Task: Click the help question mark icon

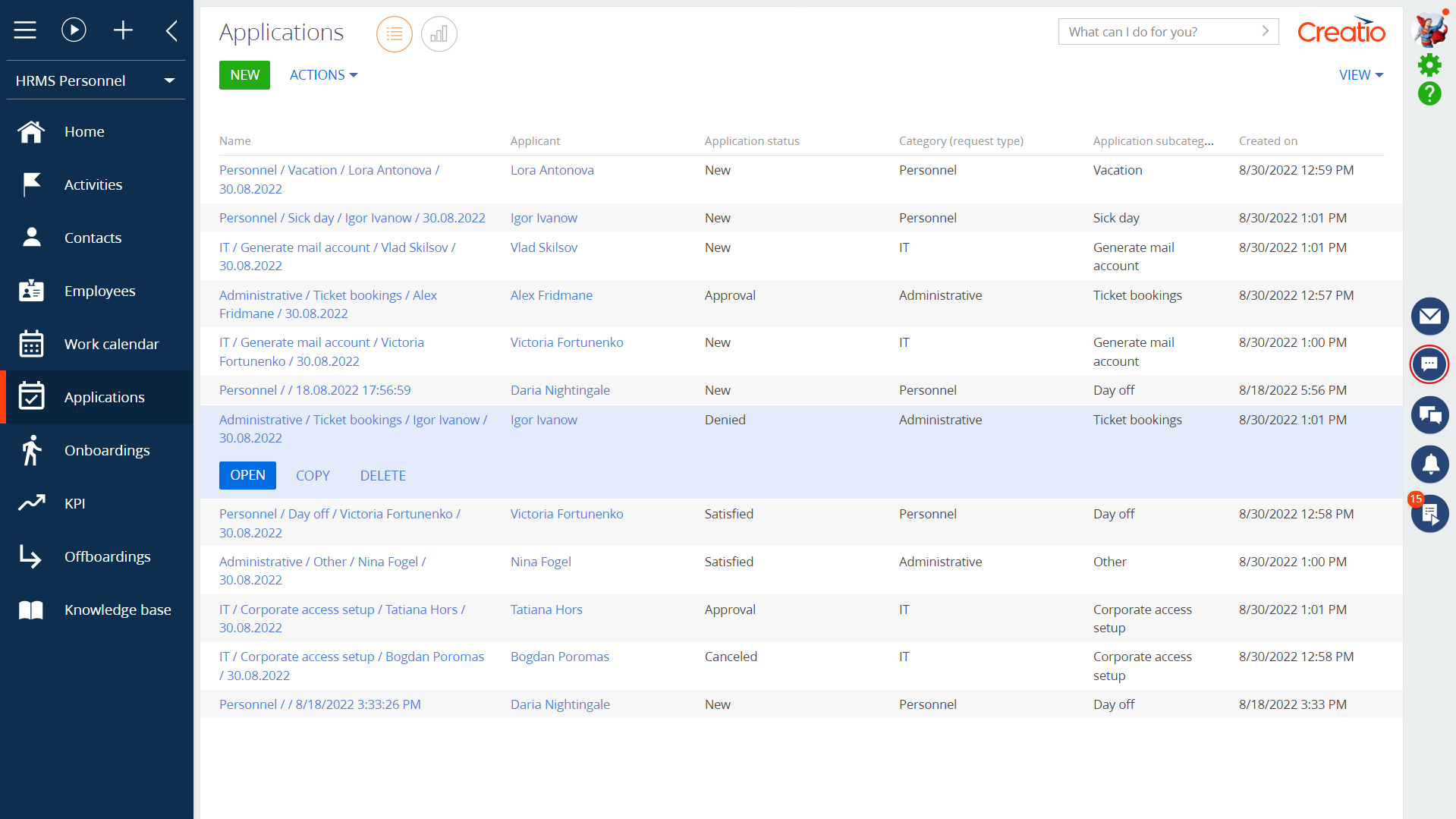Action: [1429, 94]
